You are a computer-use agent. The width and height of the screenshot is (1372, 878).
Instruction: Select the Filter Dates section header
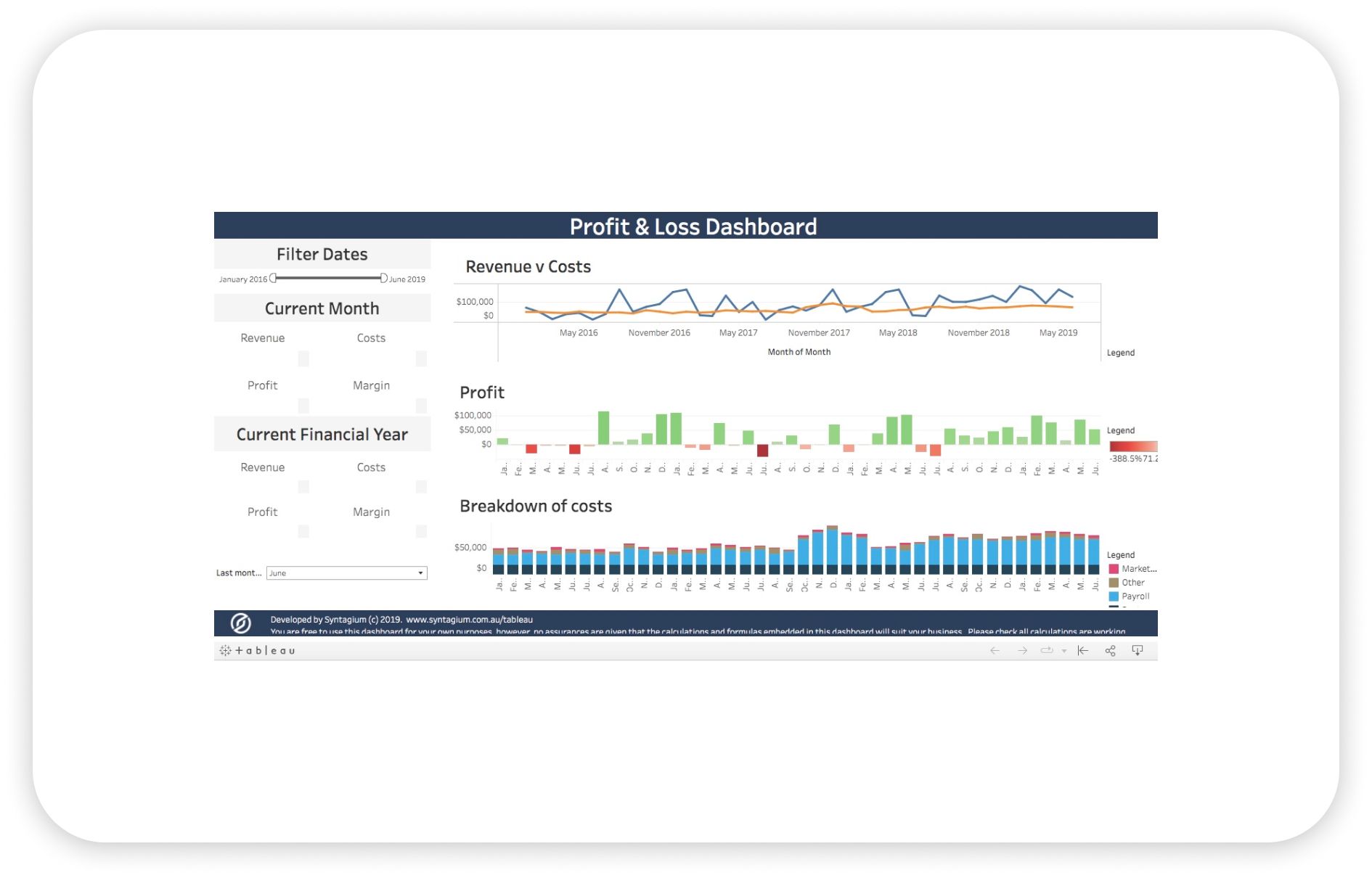click(x=322, y=254)
